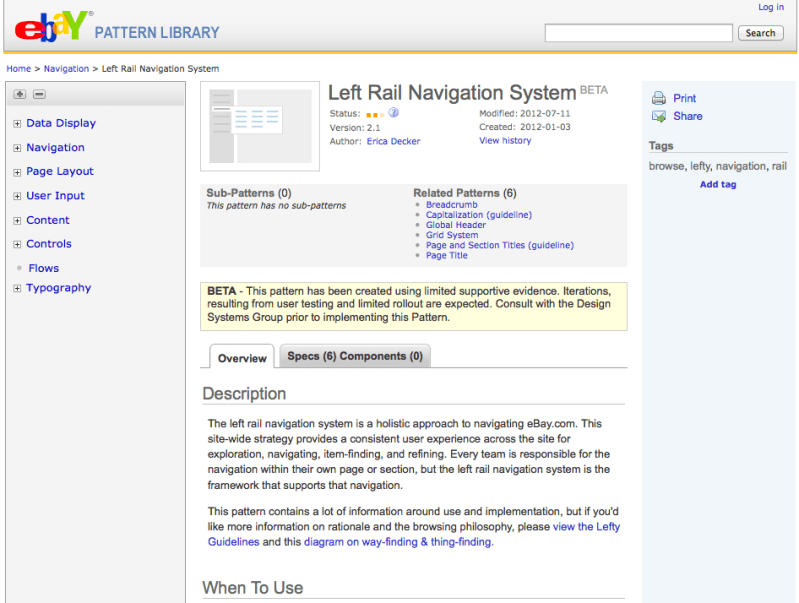This screenshot has height=603, width=799.
Task: Open Controls category
Action: pos(49,244)
